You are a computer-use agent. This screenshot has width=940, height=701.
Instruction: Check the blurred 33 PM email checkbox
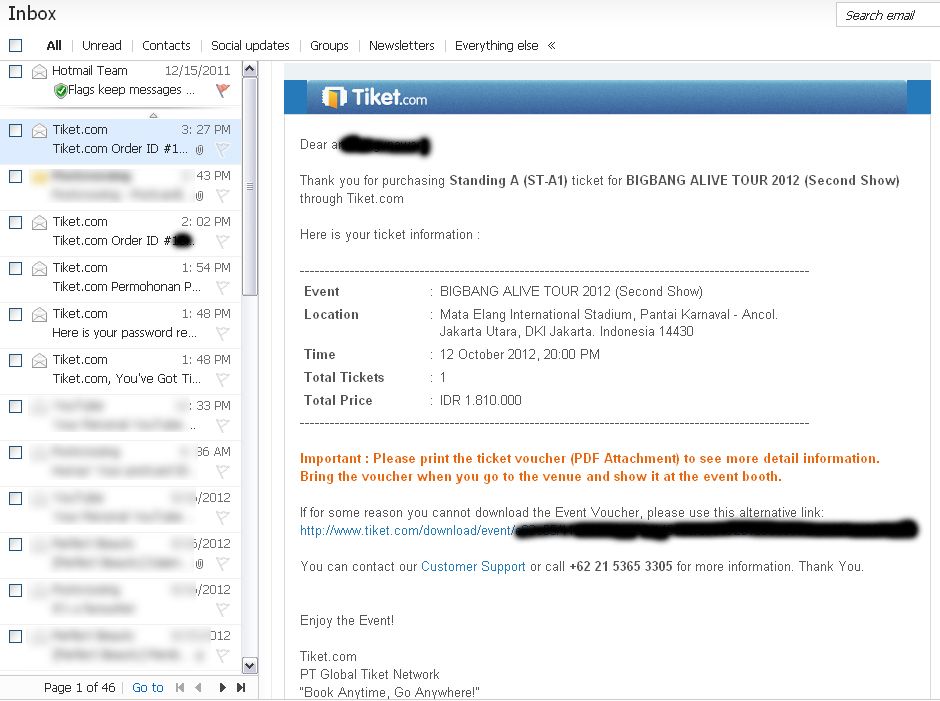(16, 407)
